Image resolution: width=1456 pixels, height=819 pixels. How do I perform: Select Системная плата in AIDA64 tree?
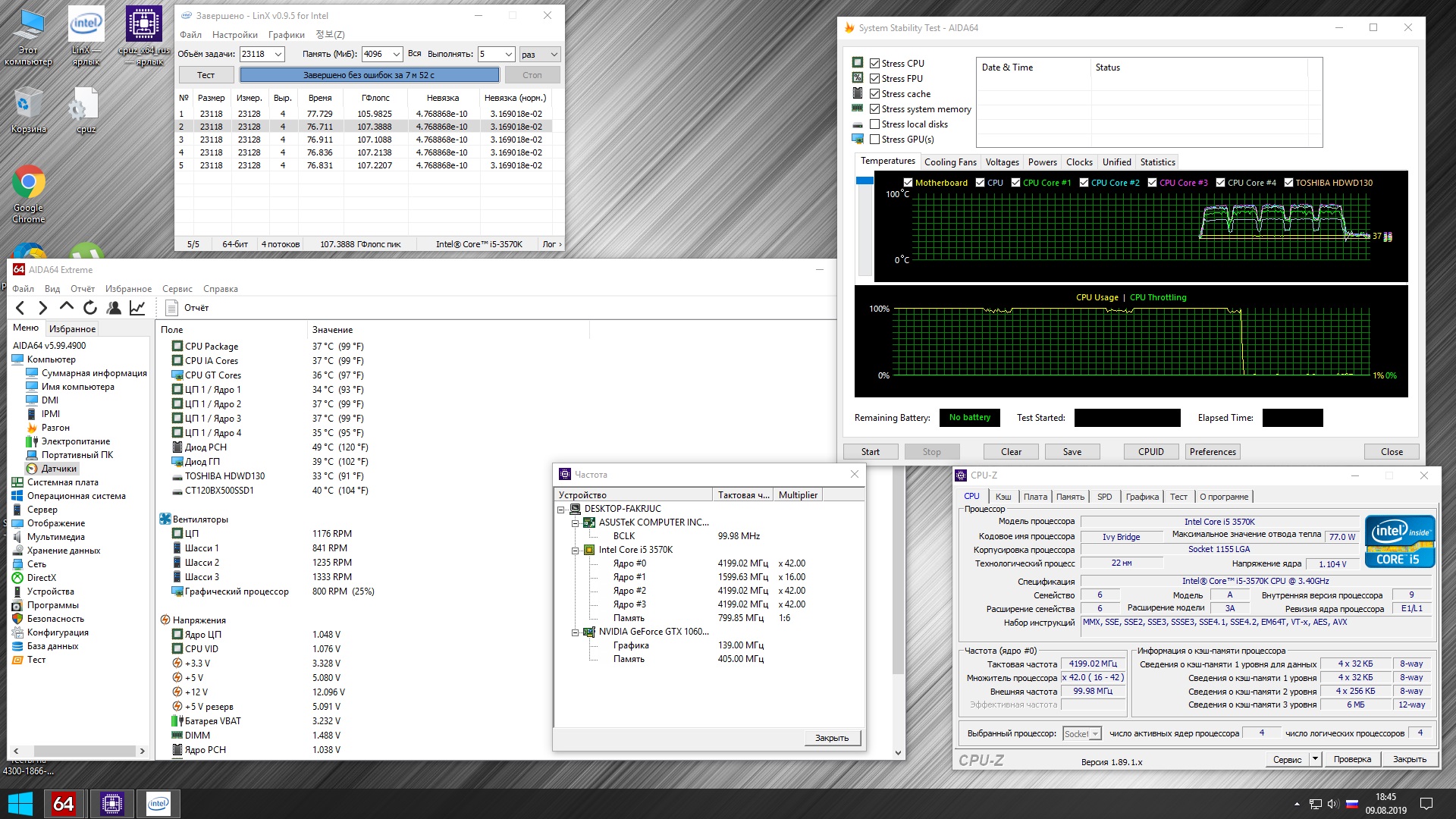(62, 482)
